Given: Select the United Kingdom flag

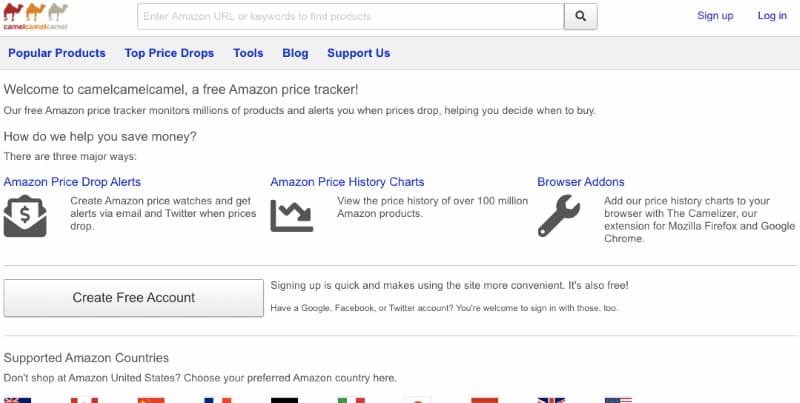Looking at the screenshot, I should coord(552,400).
